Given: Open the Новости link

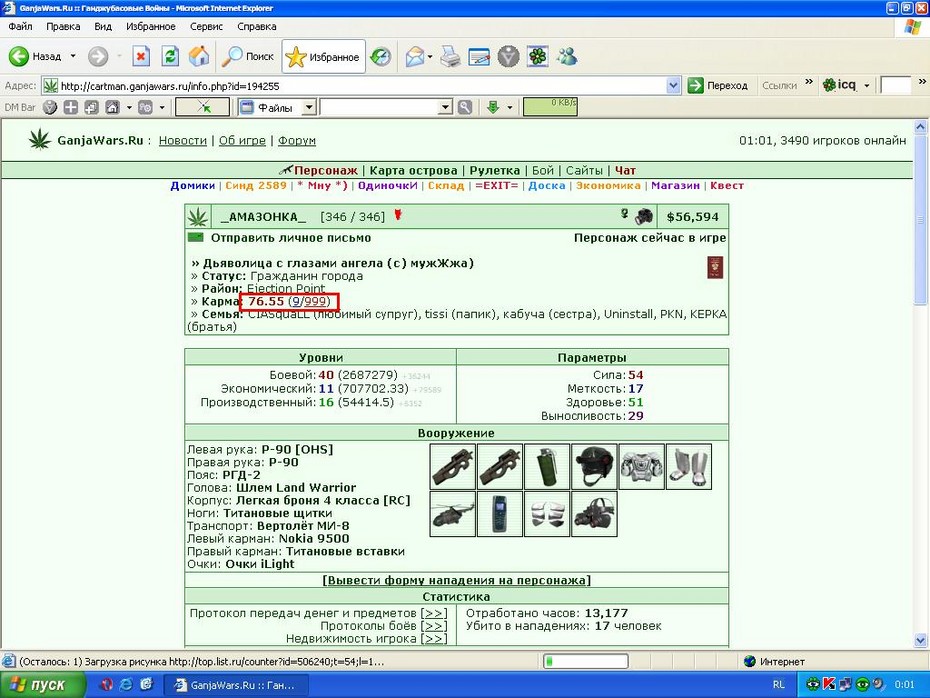Looking at the screenshot, I should click(183, 141).
